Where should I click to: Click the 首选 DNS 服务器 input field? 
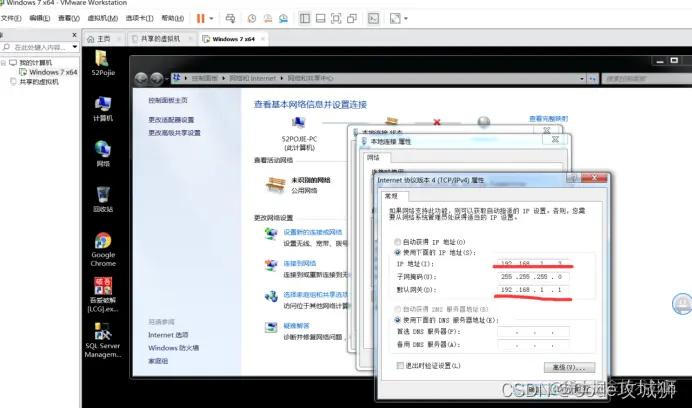[533, 331]
